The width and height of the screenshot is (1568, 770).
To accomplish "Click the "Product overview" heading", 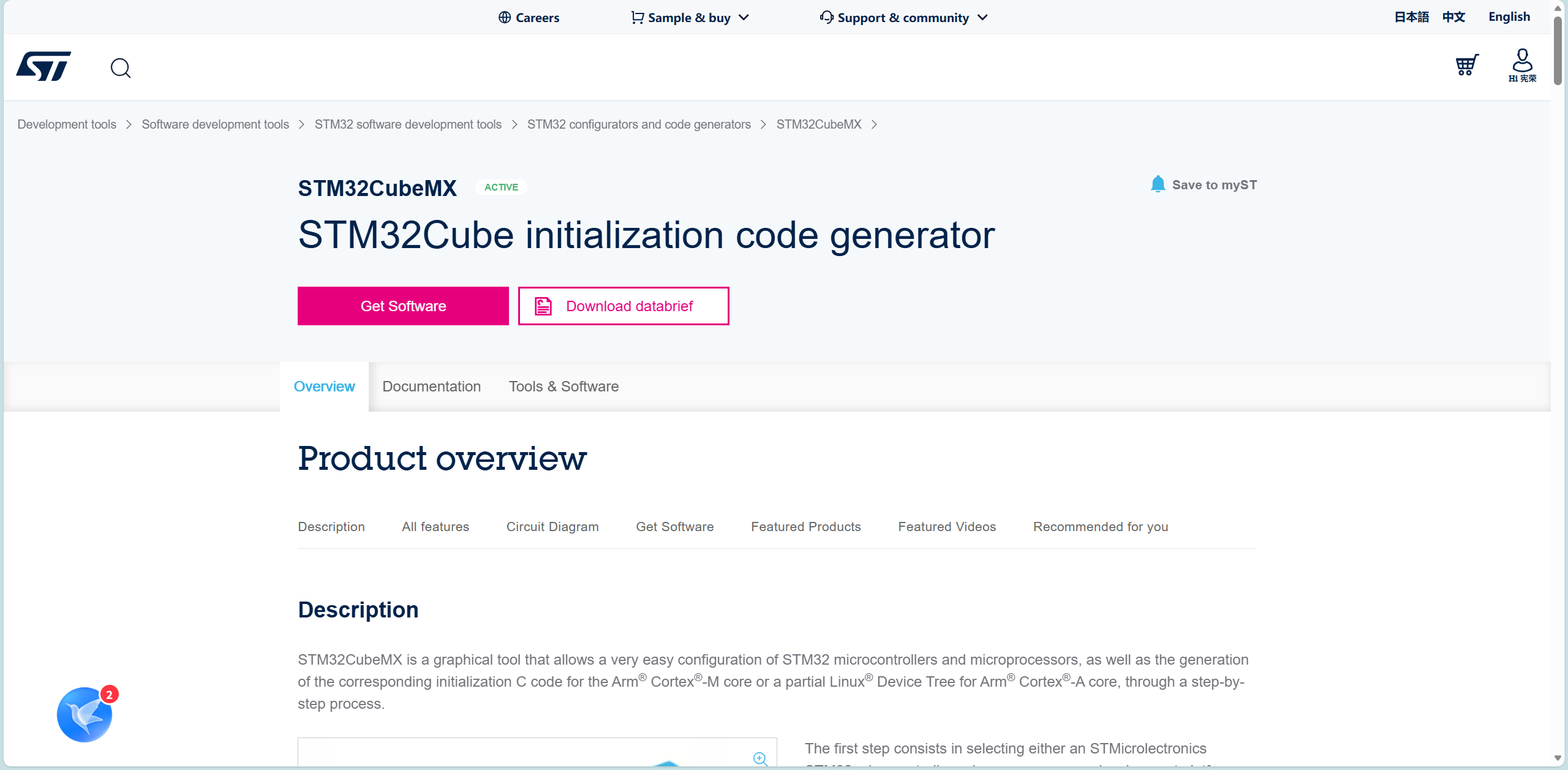I will [442, 458].
